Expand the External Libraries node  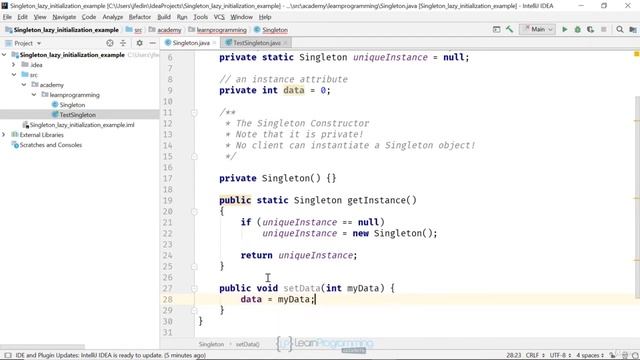[x=4, y=135]
